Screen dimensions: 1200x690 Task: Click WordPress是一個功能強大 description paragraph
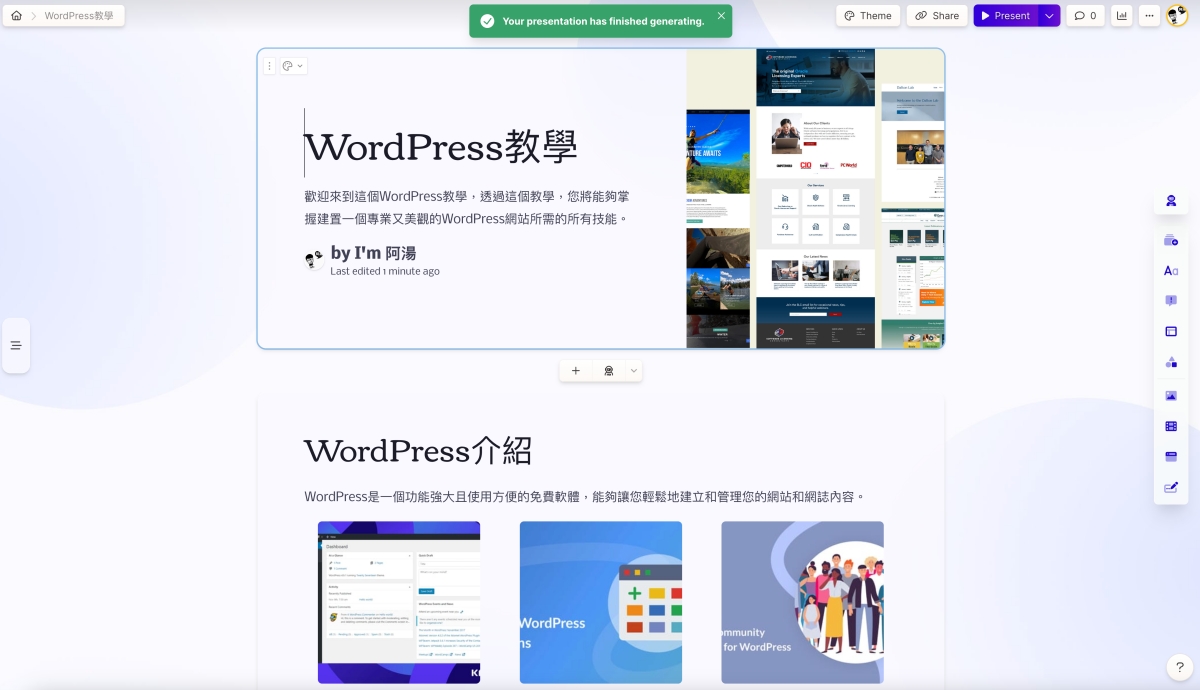[x=584, y=497]
